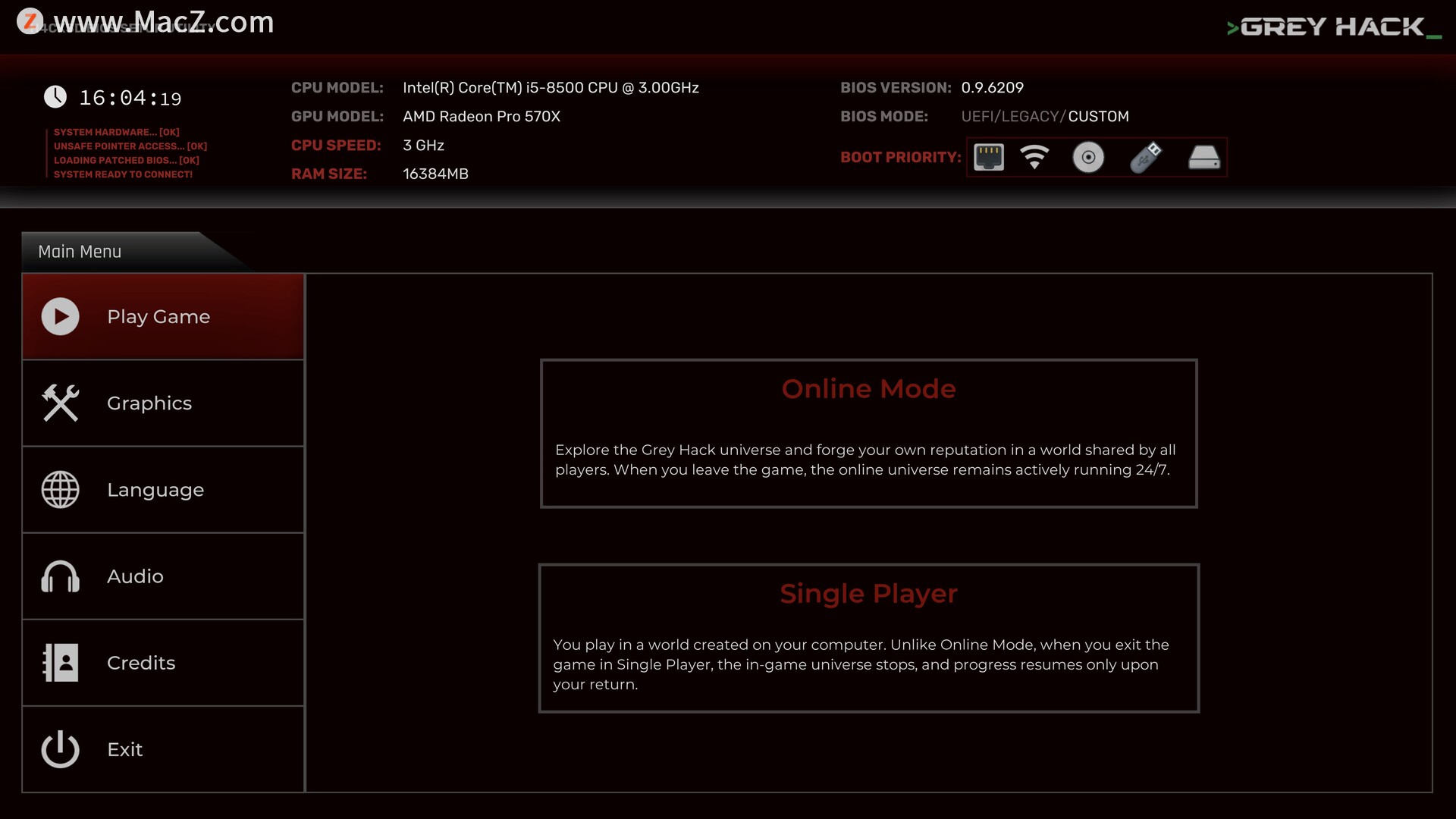Click the Play Game play-circle icon

click(x=60, y=317)
